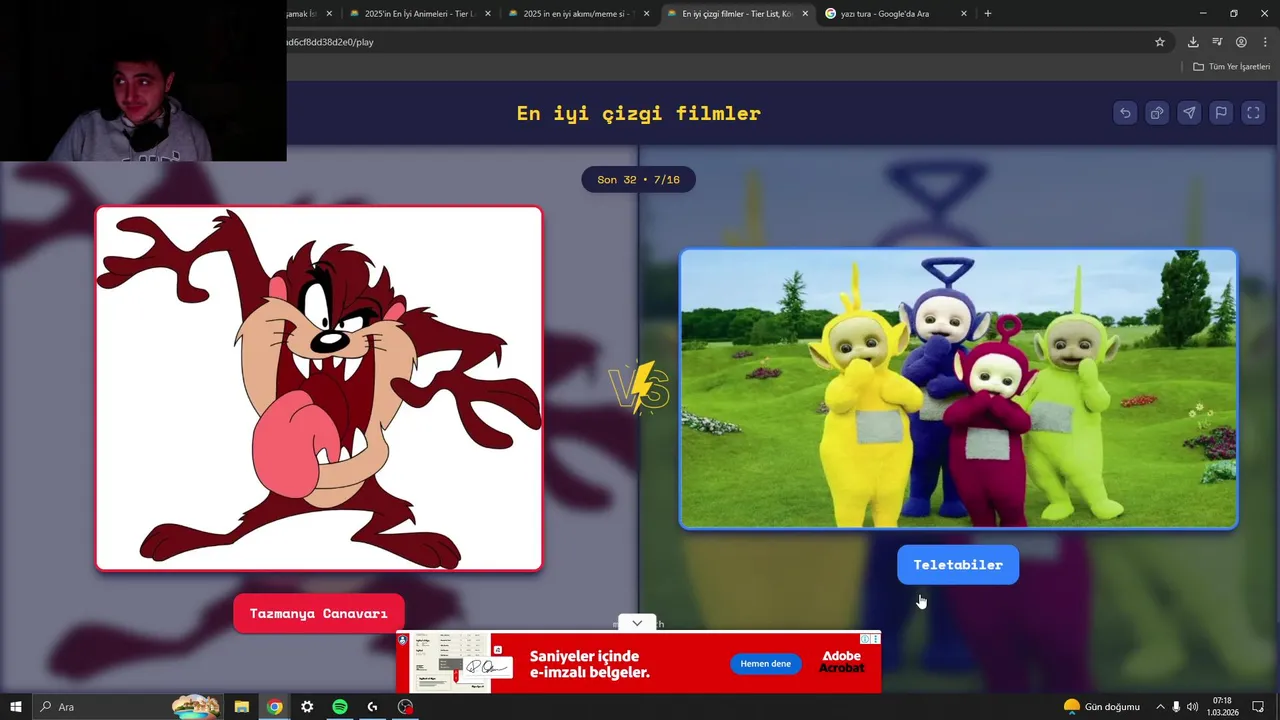Click the microphone tray icon

coord(1176,707)
